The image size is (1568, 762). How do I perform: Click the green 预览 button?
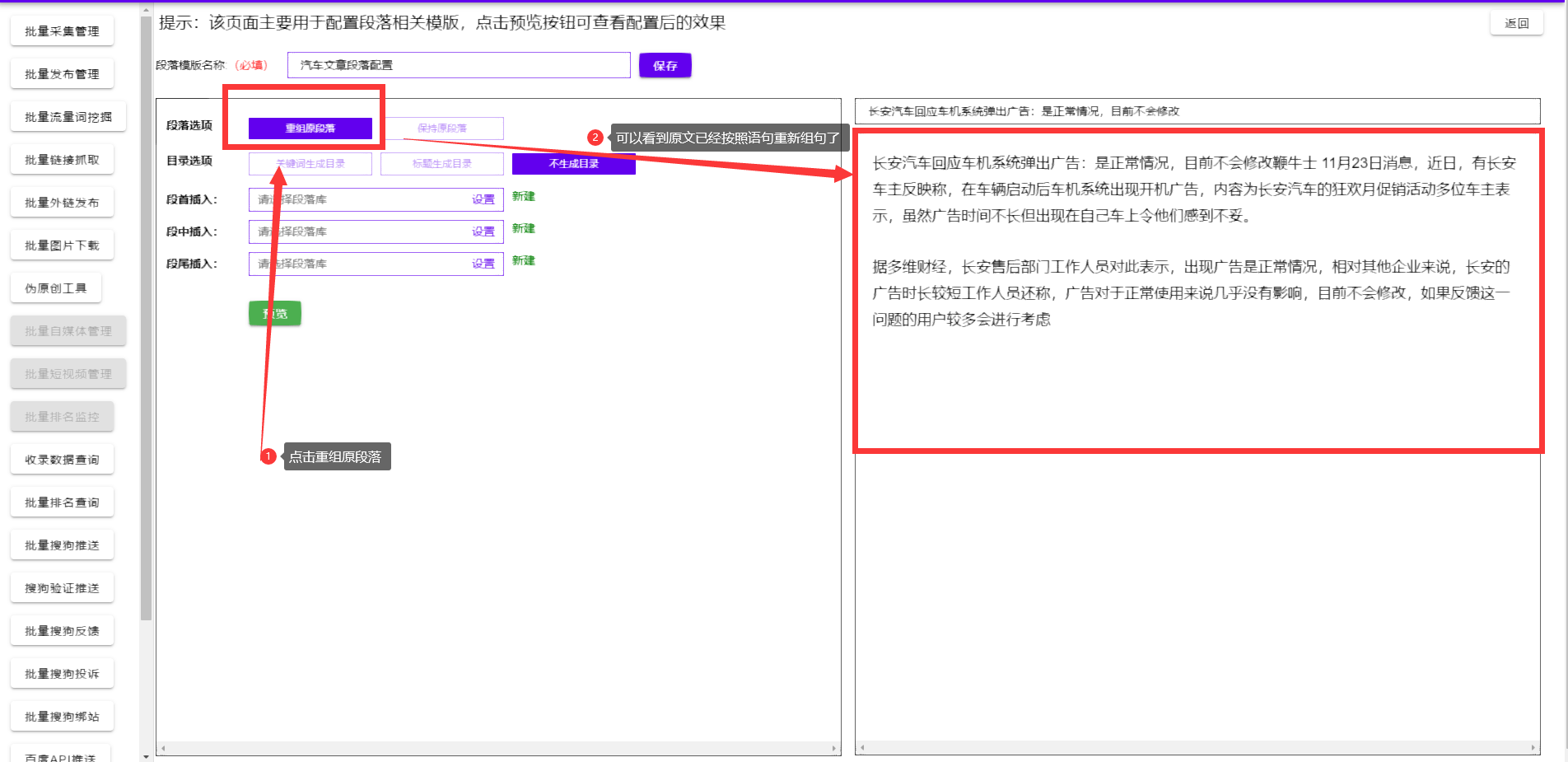coord(275,314)
